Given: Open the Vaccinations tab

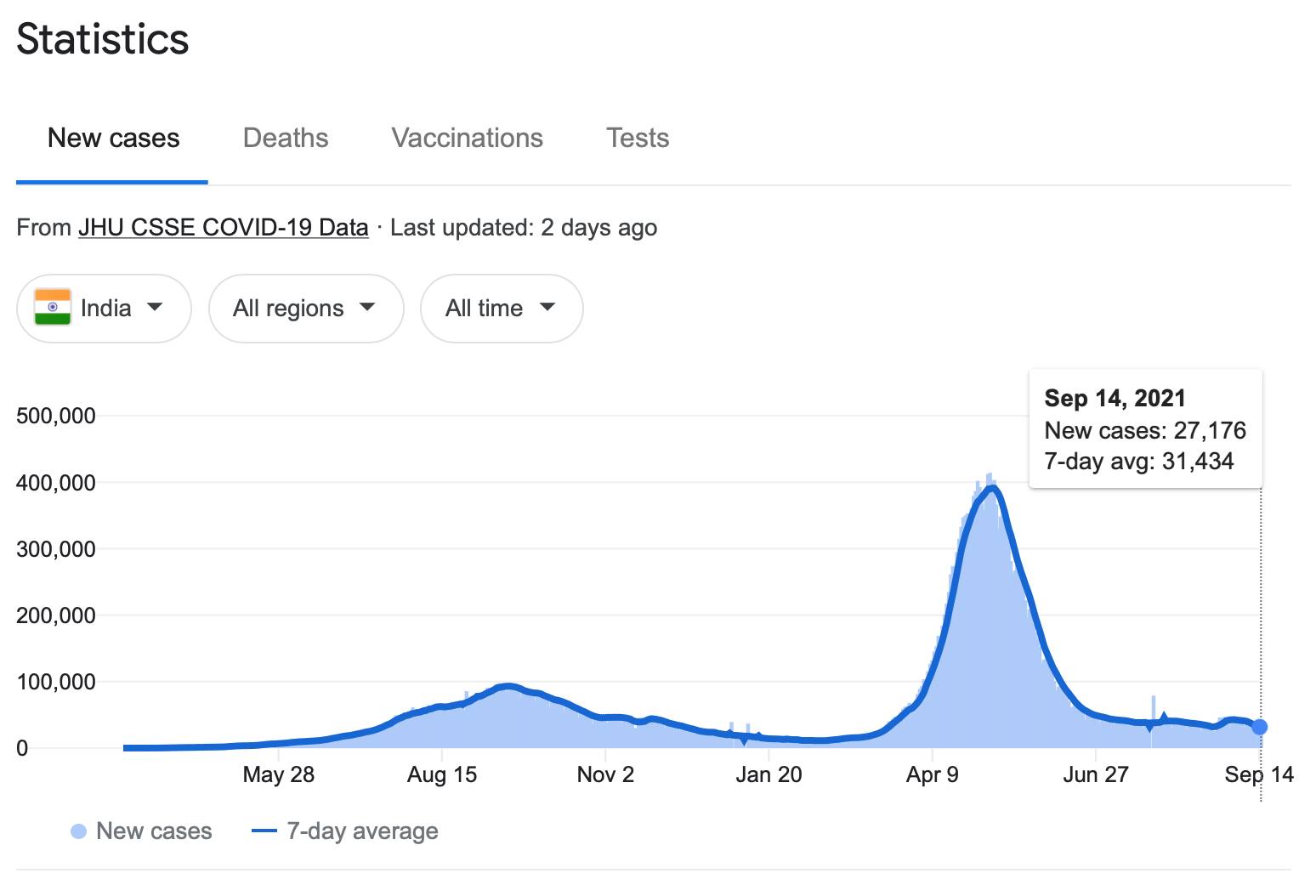Looking at the screenshot, I should click(467, 138).
